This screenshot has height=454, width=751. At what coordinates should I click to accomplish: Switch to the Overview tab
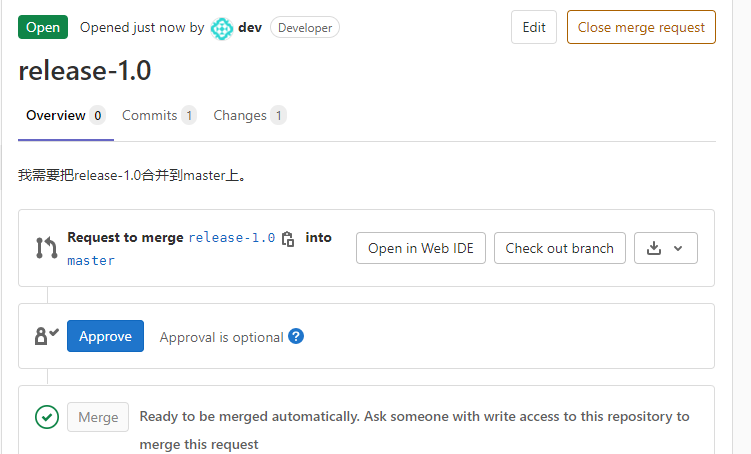pos(56,115)
